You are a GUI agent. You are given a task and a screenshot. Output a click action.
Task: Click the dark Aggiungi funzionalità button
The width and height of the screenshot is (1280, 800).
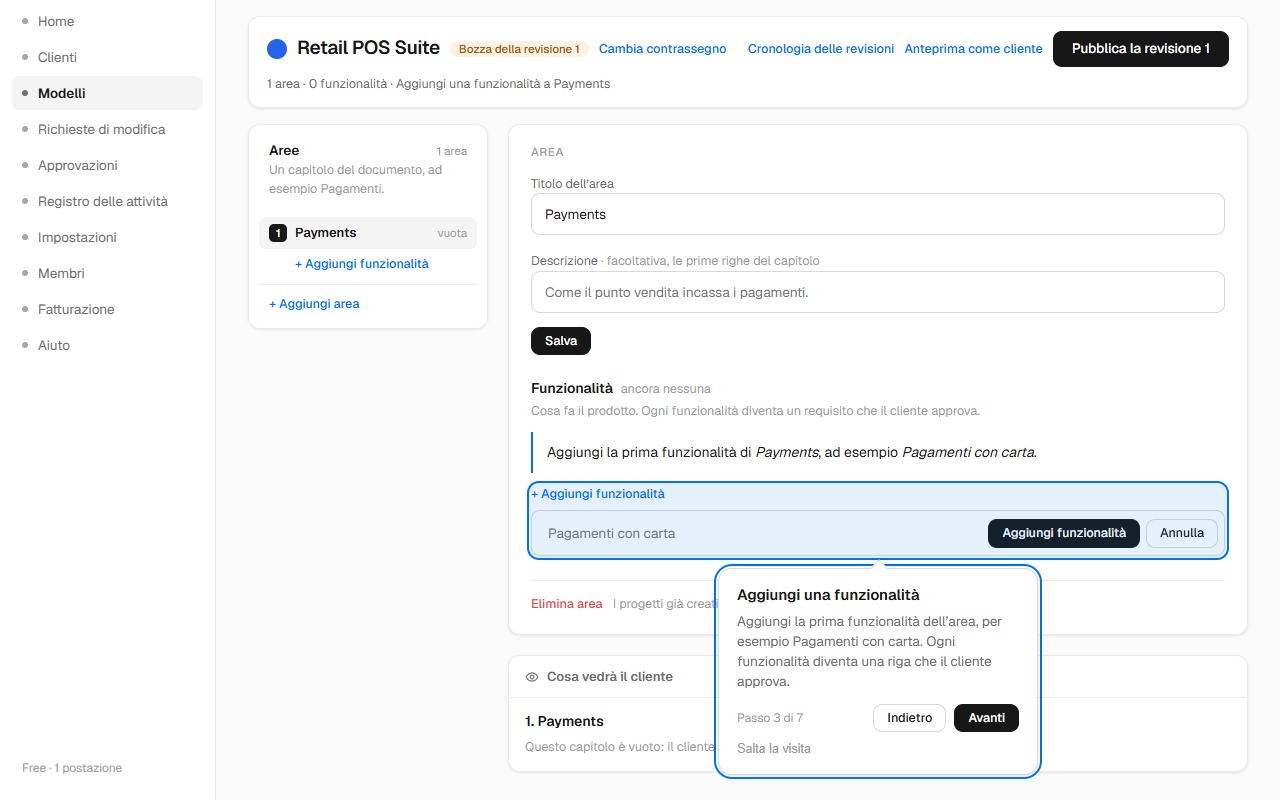[x=1064, y=533]
